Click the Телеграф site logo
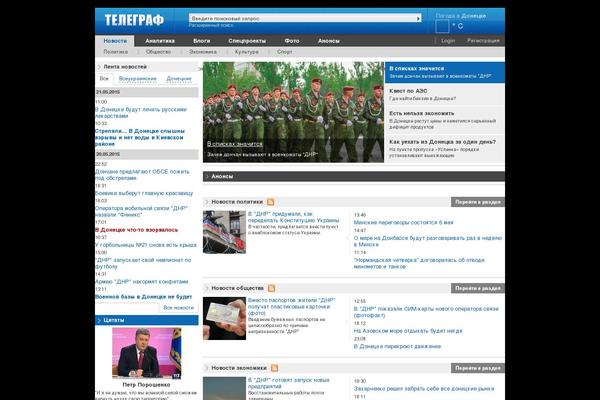This screenshot has height=400, width=600. pos(134,20)
